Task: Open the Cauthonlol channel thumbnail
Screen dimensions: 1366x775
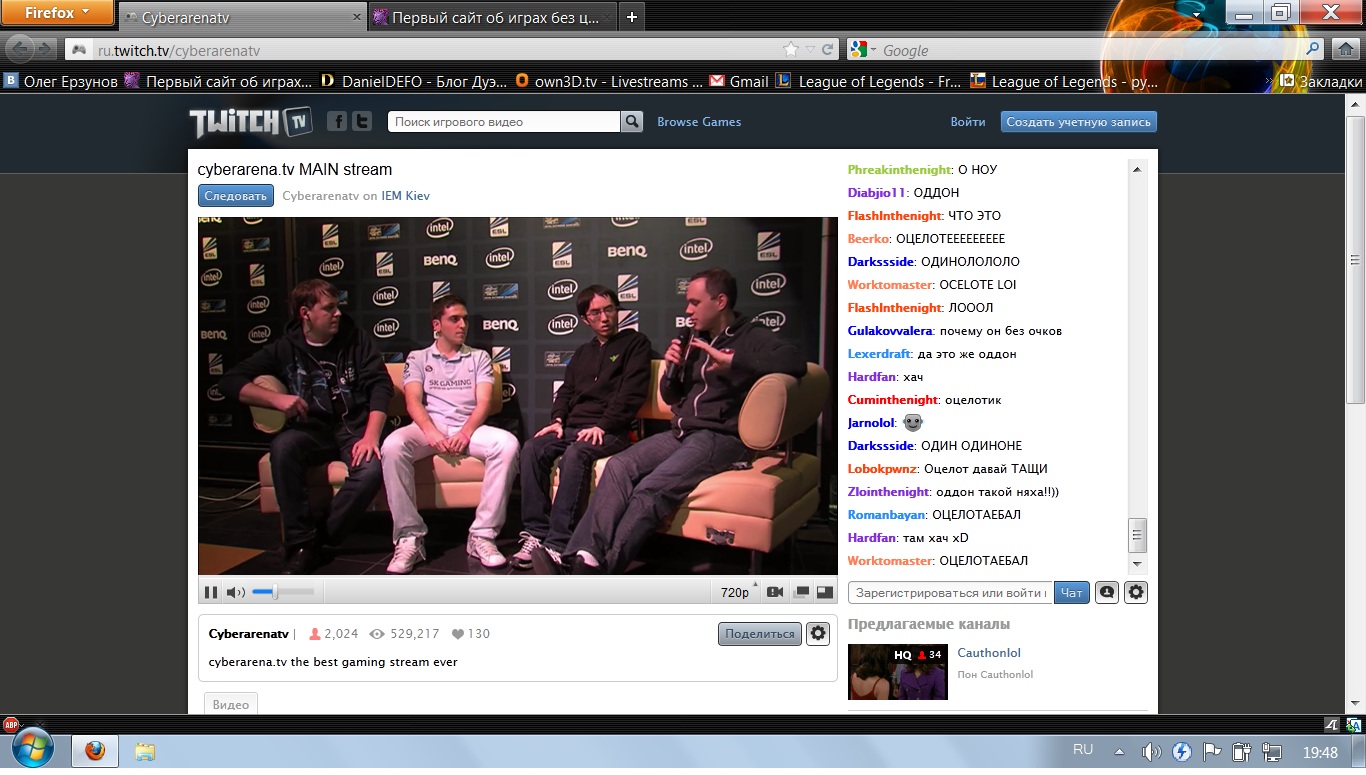Action: [898, 672]
